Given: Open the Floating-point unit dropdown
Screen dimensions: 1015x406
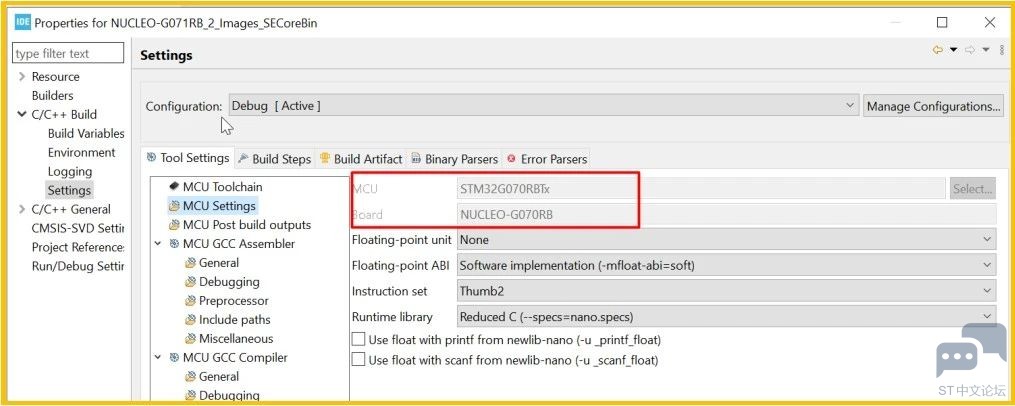Looking at the screenshot, I should pos(726,240).
